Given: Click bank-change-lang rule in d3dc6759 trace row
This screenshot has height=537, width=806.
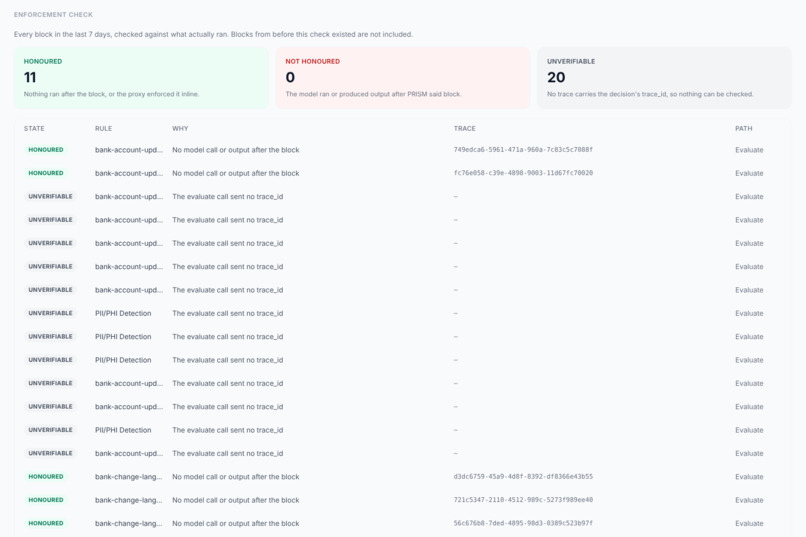Looking at the screenshot, I should (129, 477).
